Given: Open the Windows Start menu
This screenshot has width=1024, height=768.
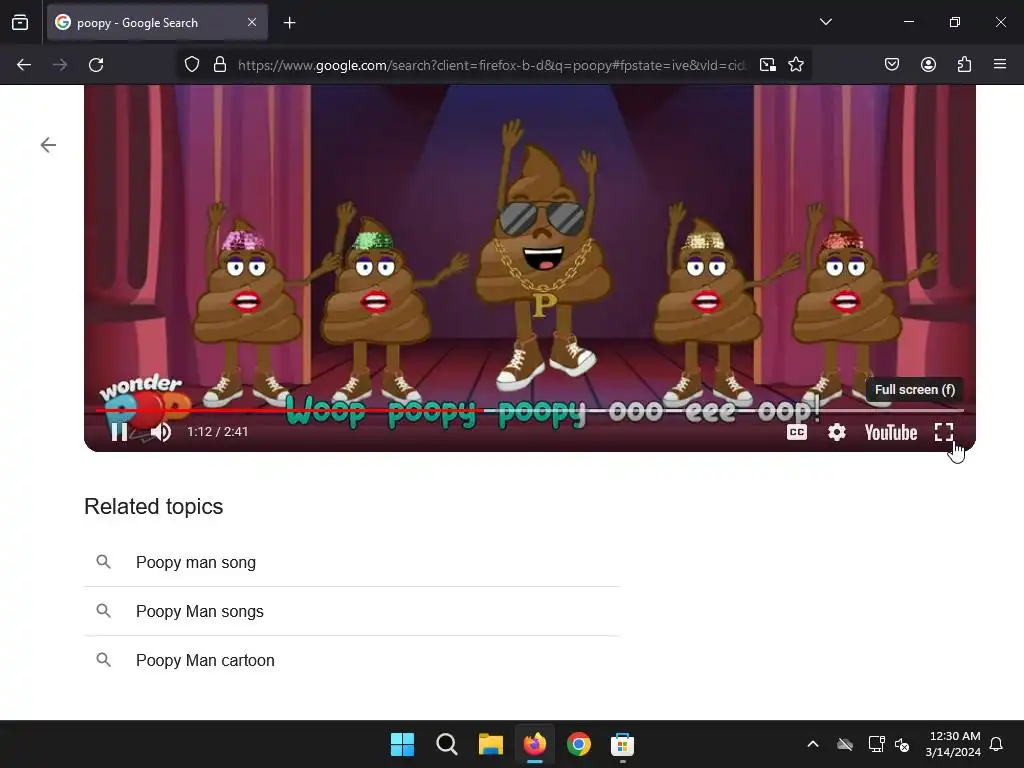Looking at the screenshot, I should click(402, 744).
